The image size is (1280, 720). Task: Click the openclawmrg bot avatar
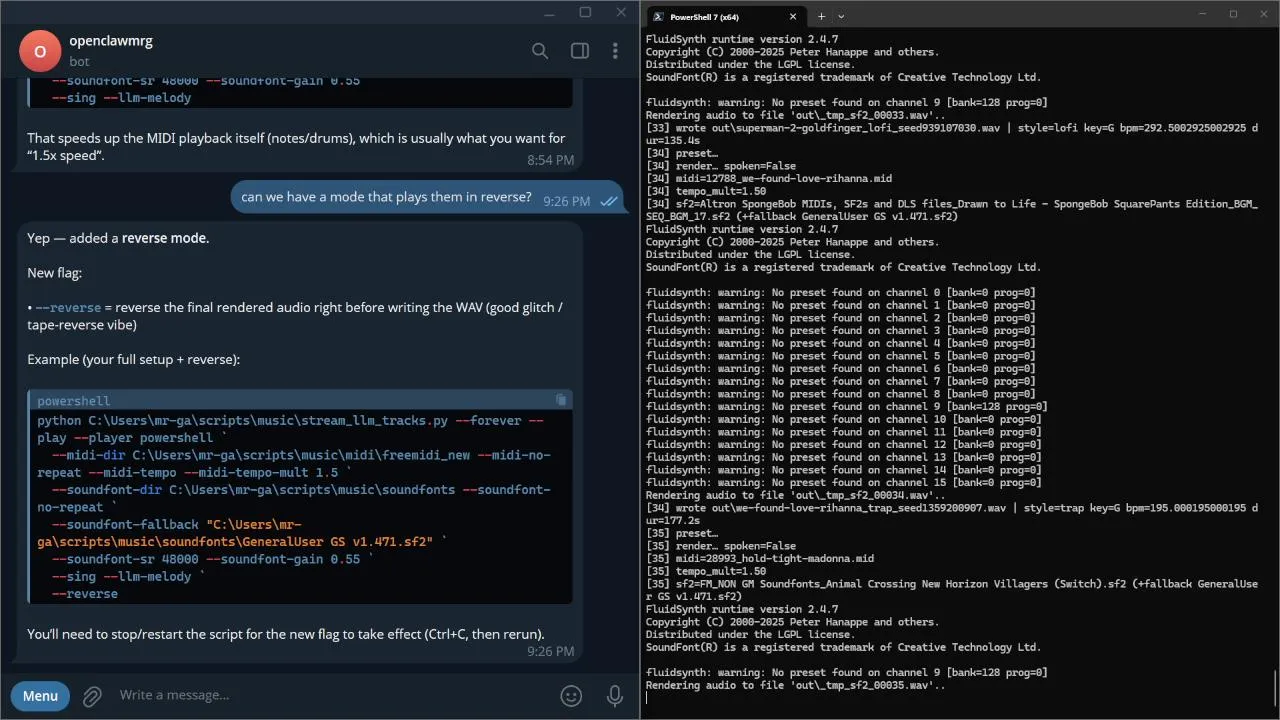pos(40,51)
